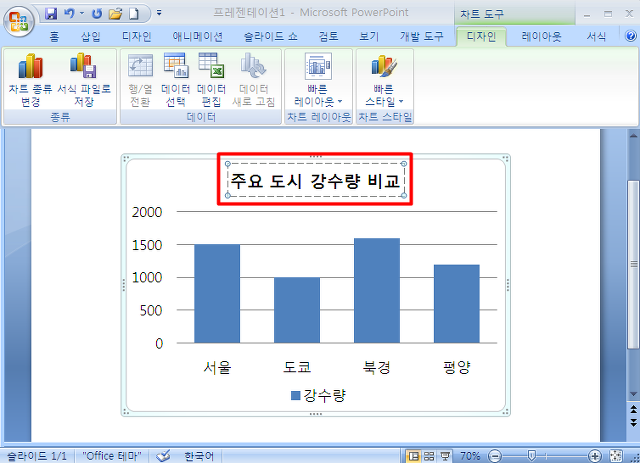Switch to Slide Sorter view button
Screen dimensions: 640x463
429,456
